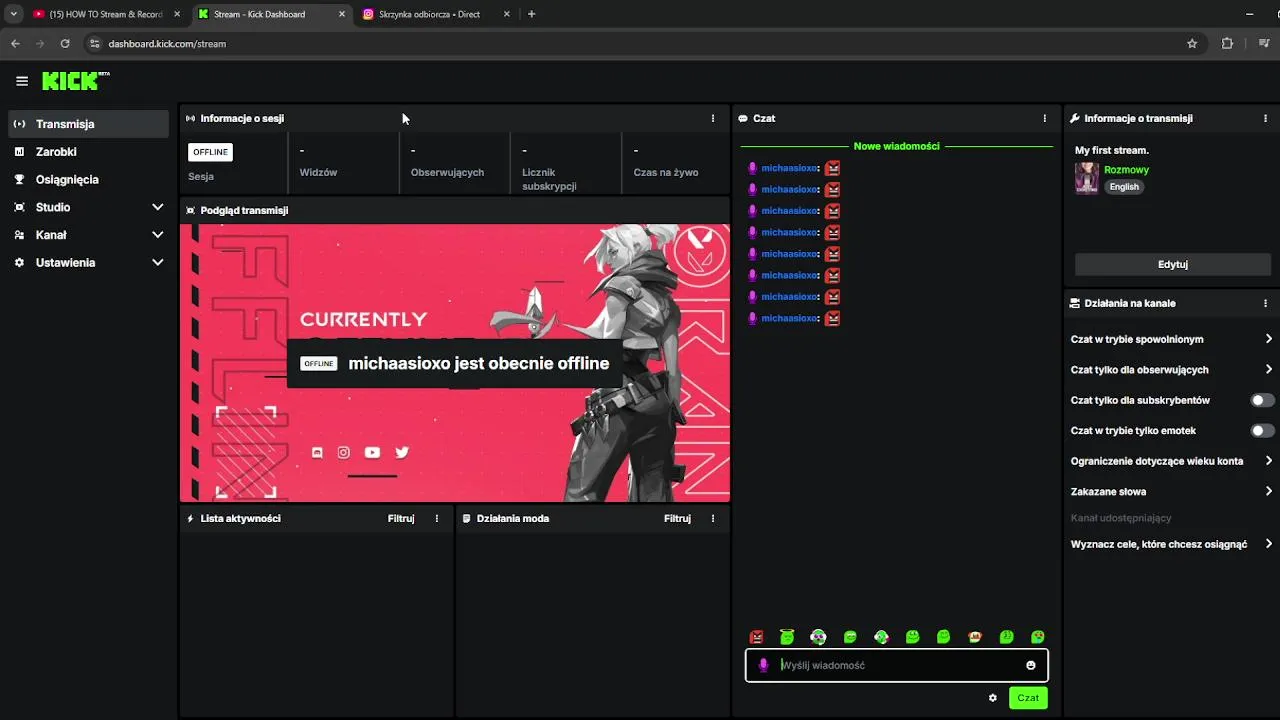Open the Lista aktywności three-dot menu
This screenshot has height=720, width=1280.
tap(437, 518)
